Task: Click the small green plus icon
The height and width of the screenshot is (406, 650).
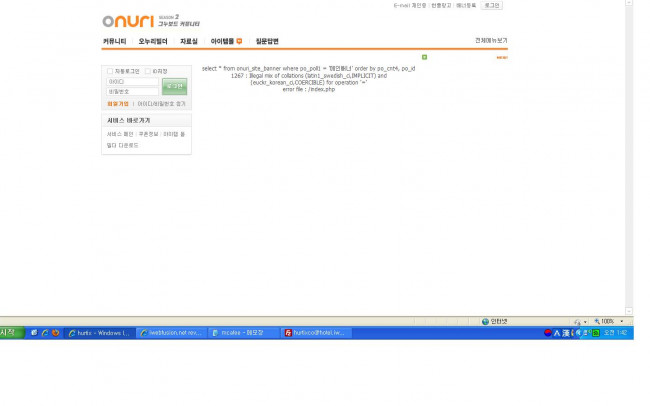Action: point(424,57)
